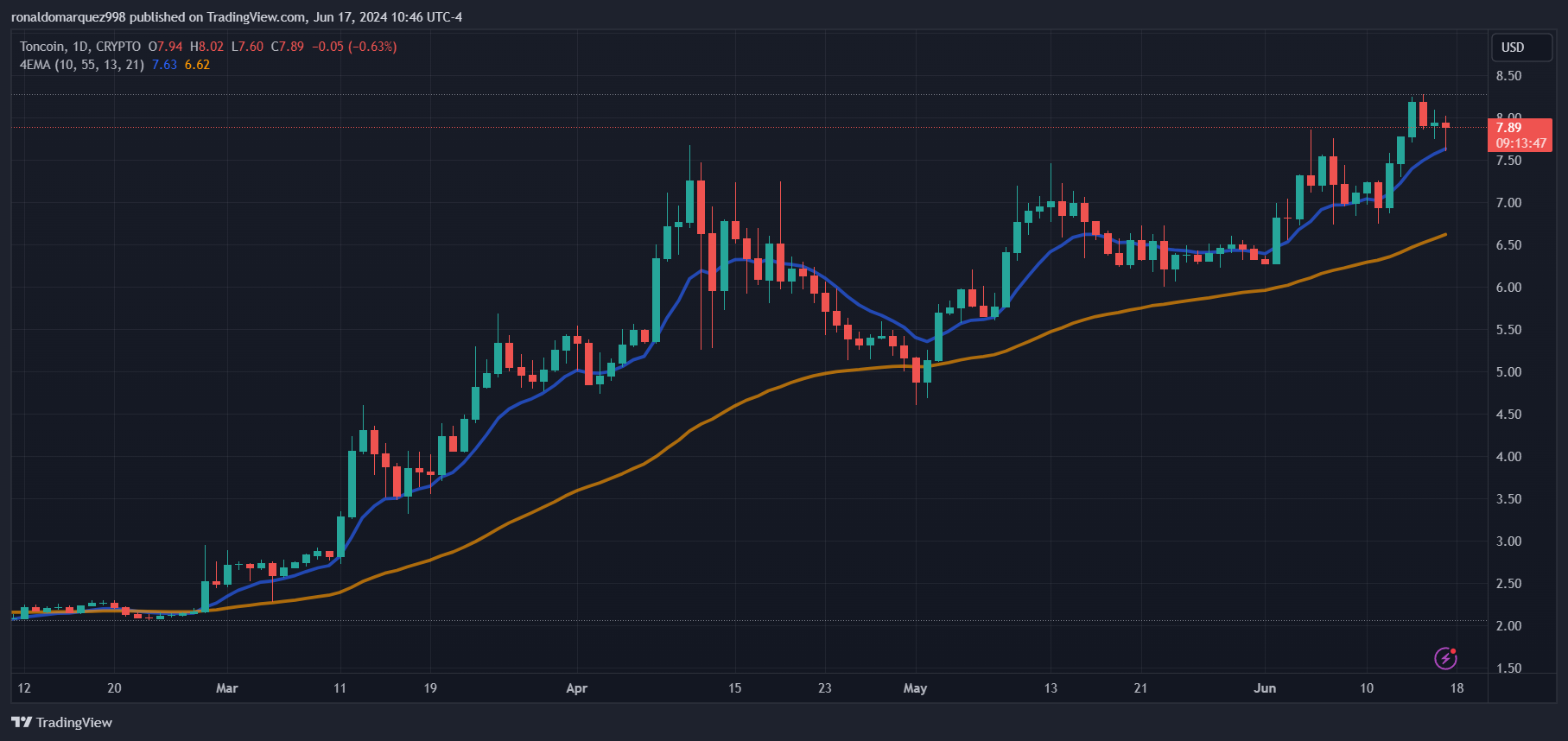The height and width of the screenshot is (741, 1568).
Task: Click the 6.00 price axis label
Action: click(x=1508, y=288)
